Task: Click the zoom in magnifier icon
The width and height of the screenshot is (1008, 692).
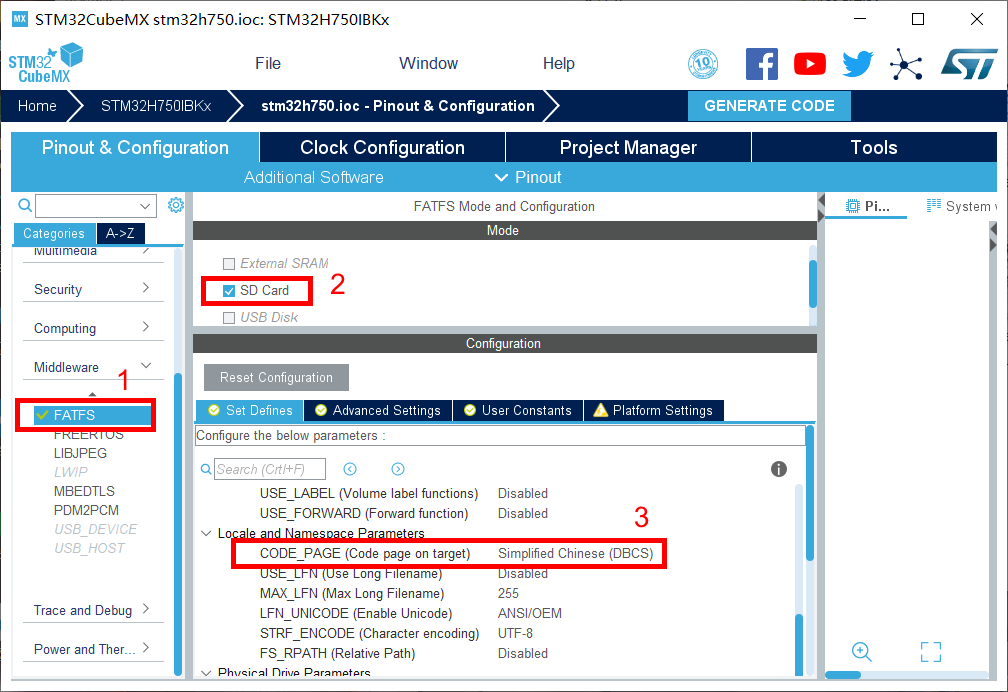Action: (x=861, y=651)
